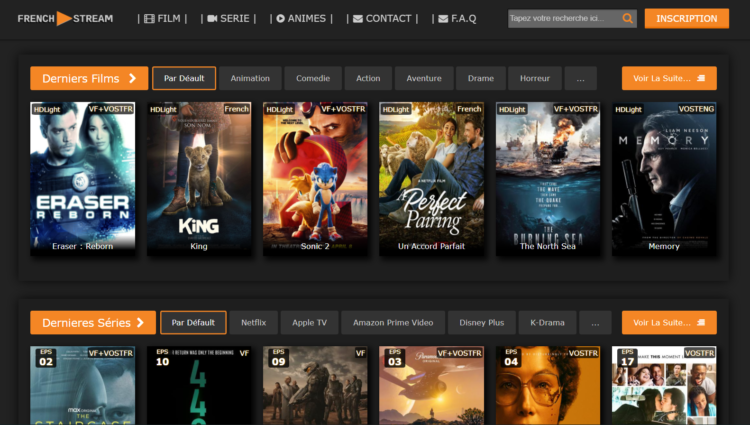Focus the search input field
This screenshot has height=425, width=750.
564,19
